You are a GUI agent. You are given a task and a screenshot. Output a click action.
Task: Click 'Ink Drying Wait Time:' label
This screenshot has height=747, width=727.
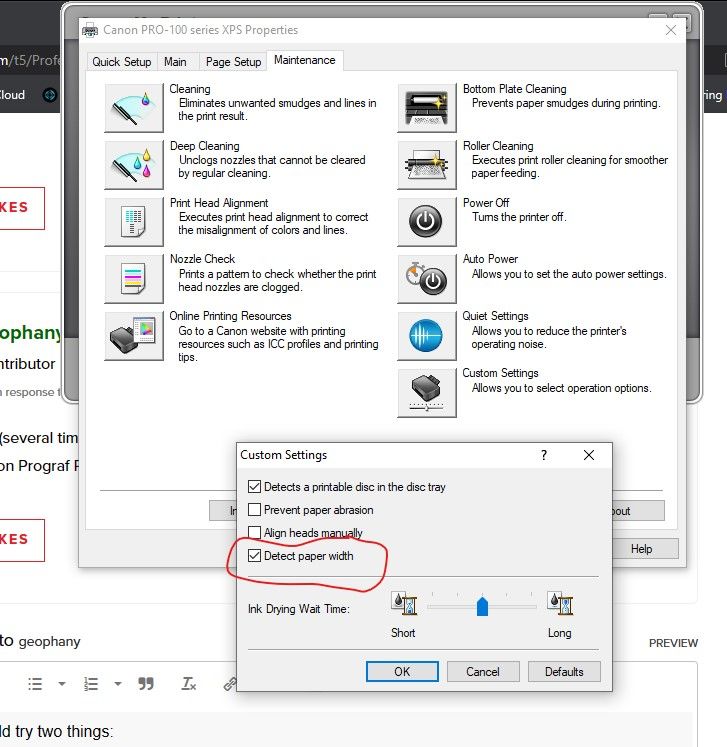(299, 609)
